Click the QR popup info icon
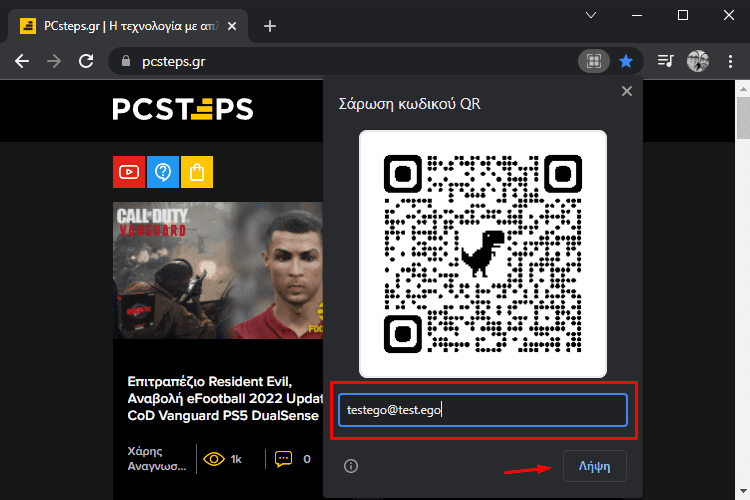 click(351, 466)
